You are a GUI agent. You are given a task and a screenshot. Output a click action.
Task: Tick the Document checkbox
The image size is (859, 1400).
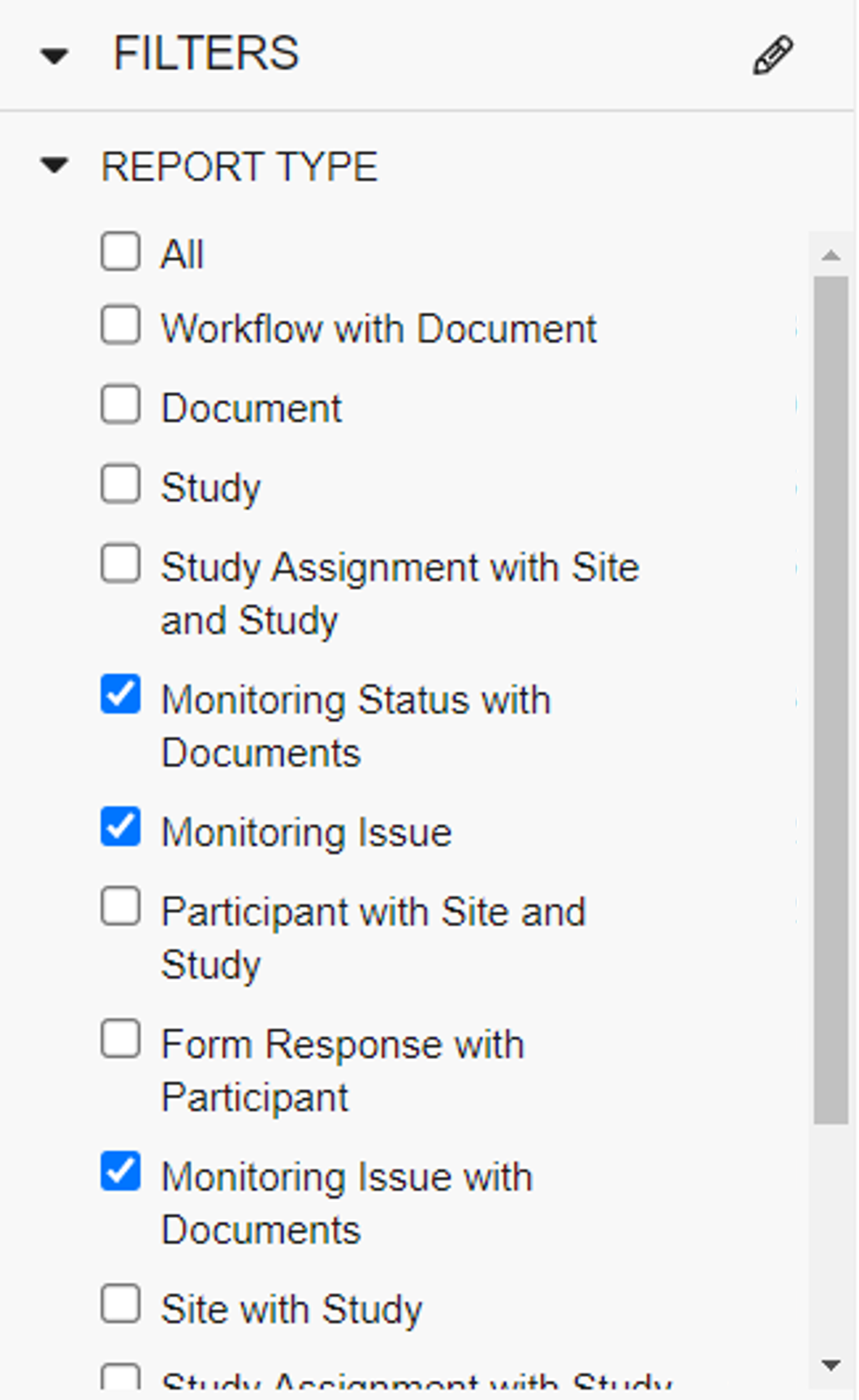point(120,404)
